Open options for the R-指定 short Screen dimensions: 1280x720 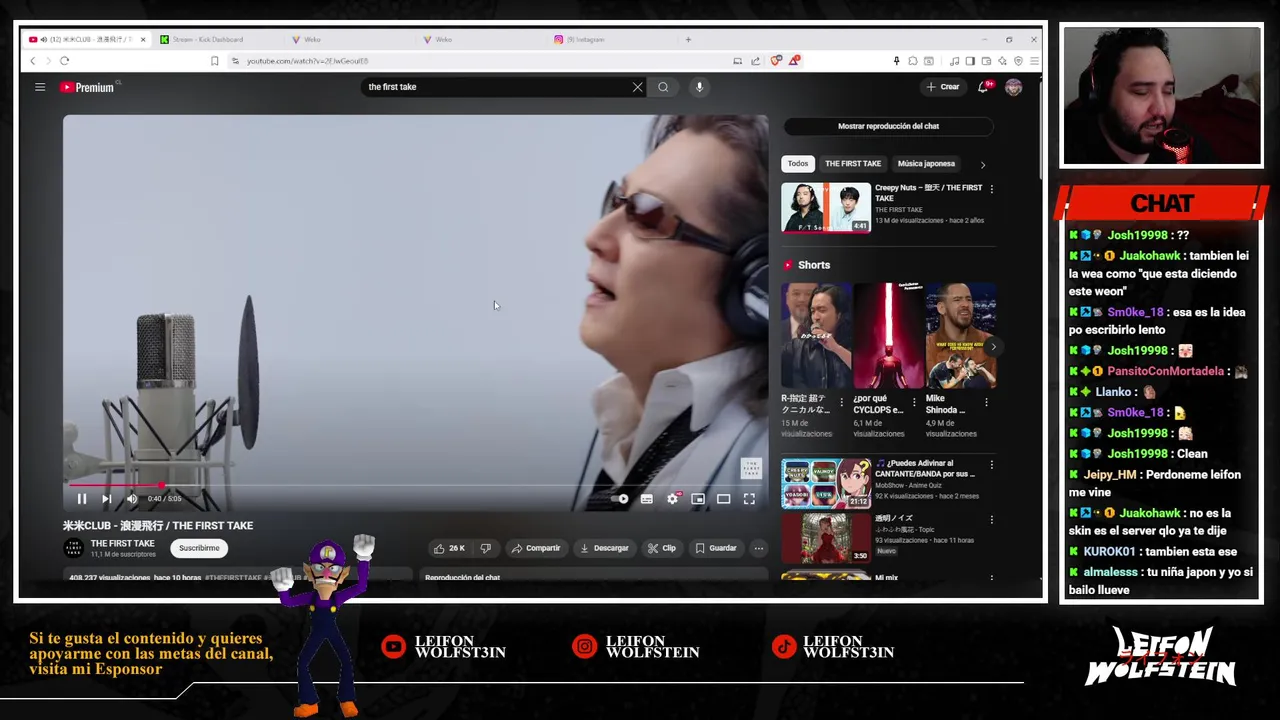click(841, 402)
